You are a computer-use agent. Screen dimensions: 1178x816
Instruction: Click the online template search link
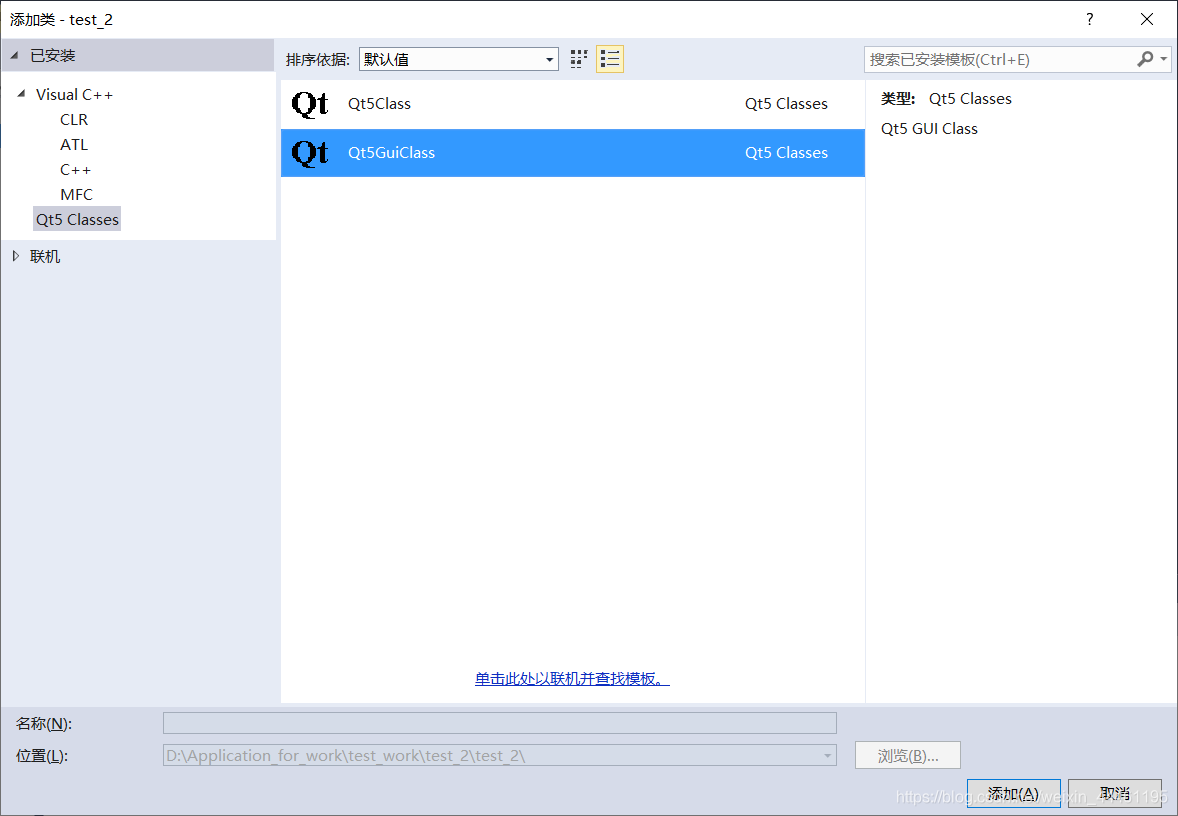(x=572, y=678)
